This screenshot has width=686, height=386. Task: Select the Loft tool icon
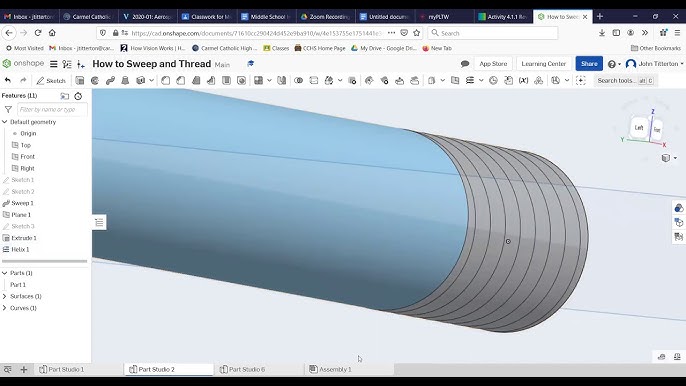point(125,81)
